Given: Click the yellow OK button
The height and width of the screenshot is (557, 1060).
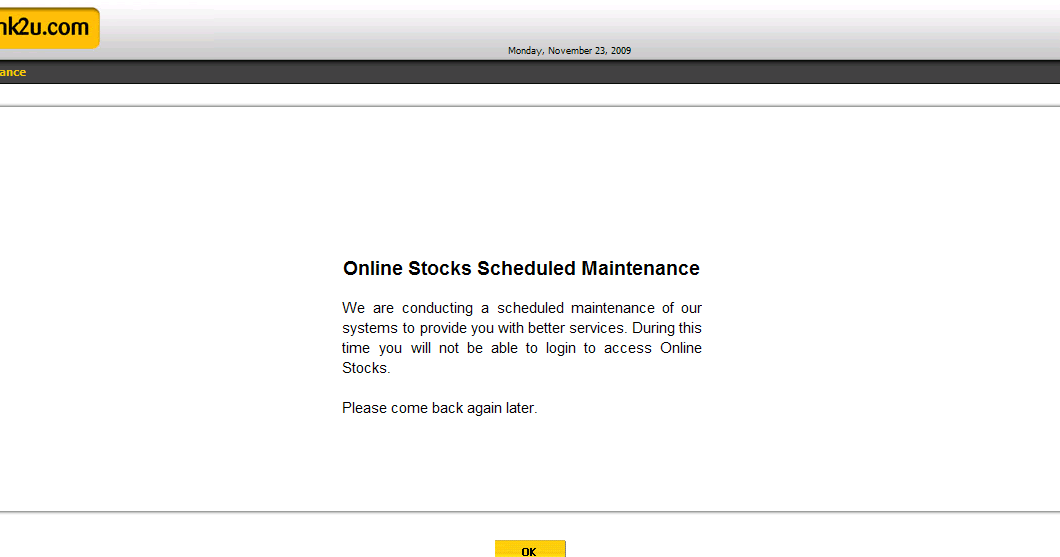Looking at the screenshot, I should (x=530, y=549).
